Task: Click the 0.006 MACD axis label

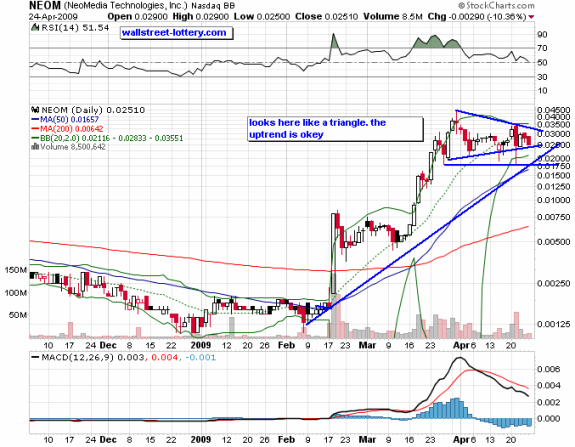Action: click(x=548, y=369)
